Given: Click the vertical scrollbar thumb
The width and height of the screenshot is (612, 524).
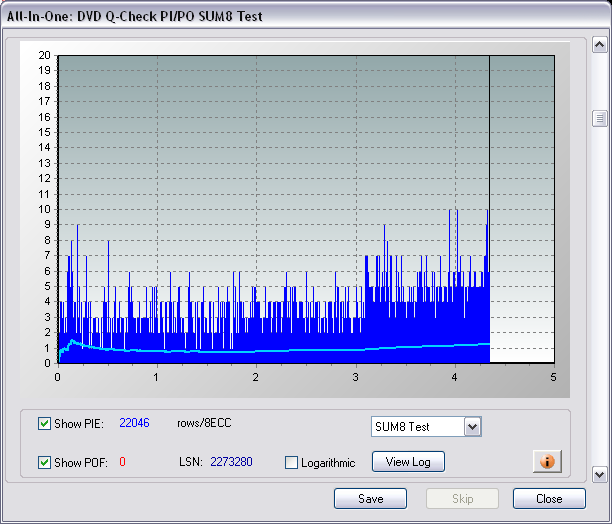Looking at the screenshot, I should tap(600, 118).
